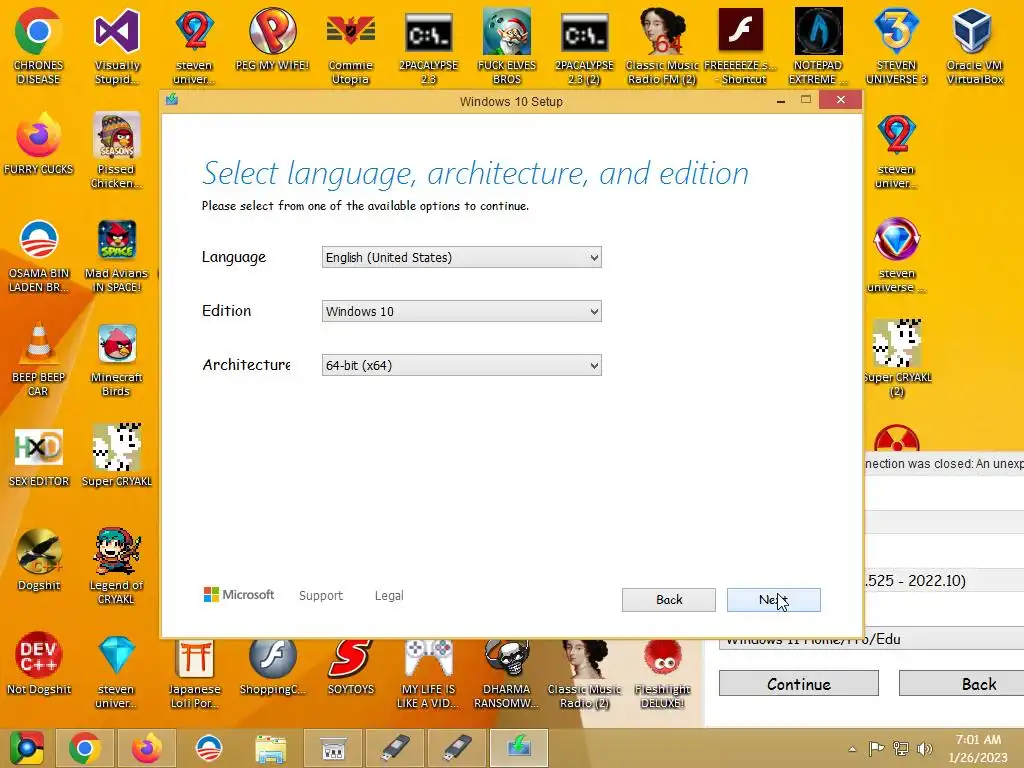
Task: Open the CHRONES DISEASE Chrome desktop icon
Action: point(39,46)
